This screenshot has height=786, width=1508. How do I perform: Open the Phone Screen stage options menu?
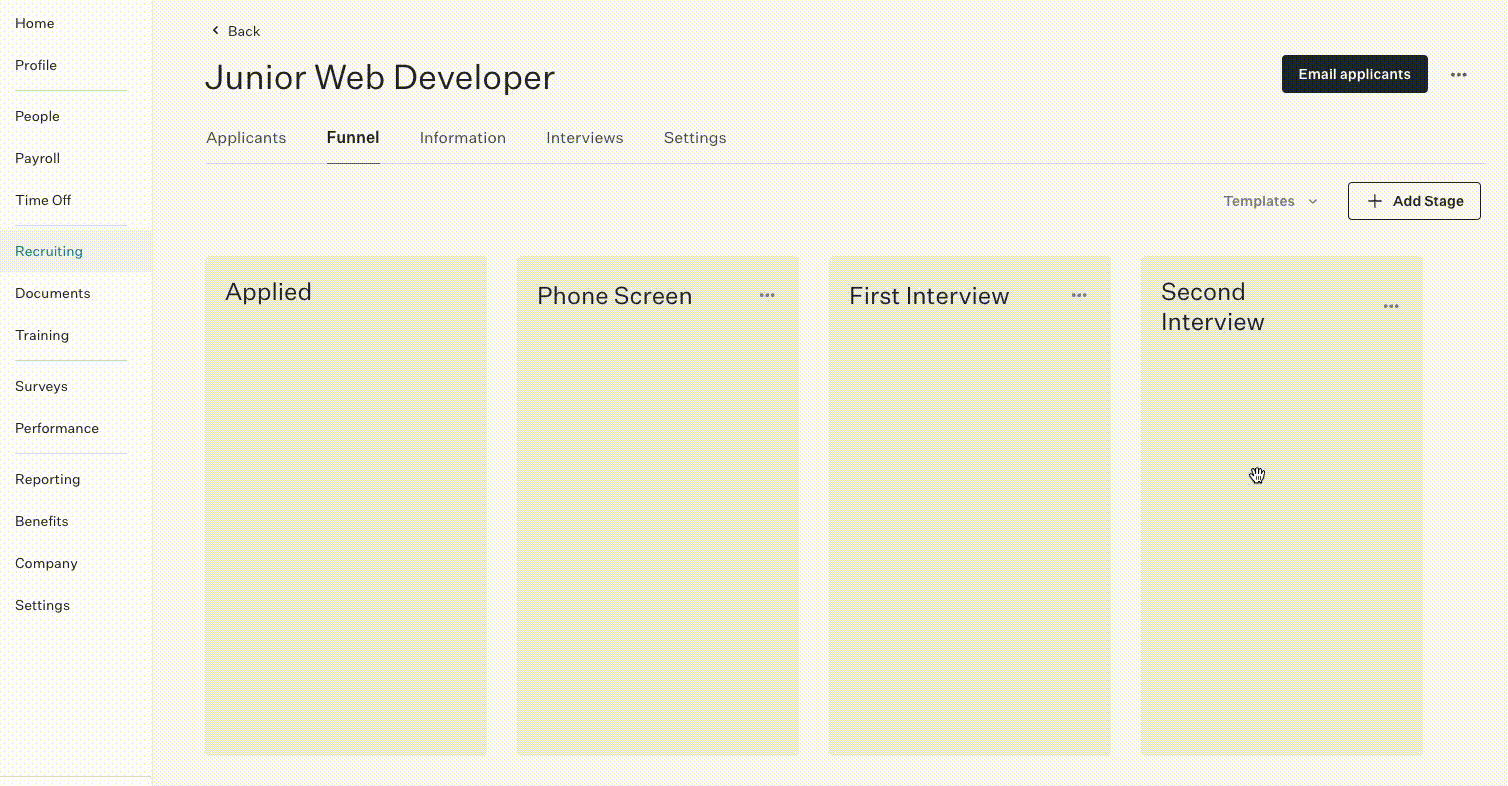point(767,295)
